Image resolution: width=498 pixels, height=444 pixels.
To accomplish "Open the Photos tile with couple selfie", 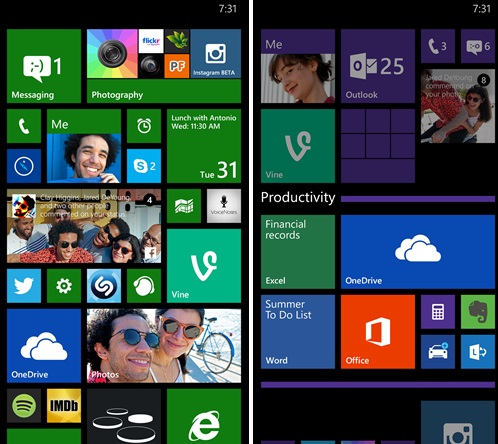I will [x=164, y=346].
